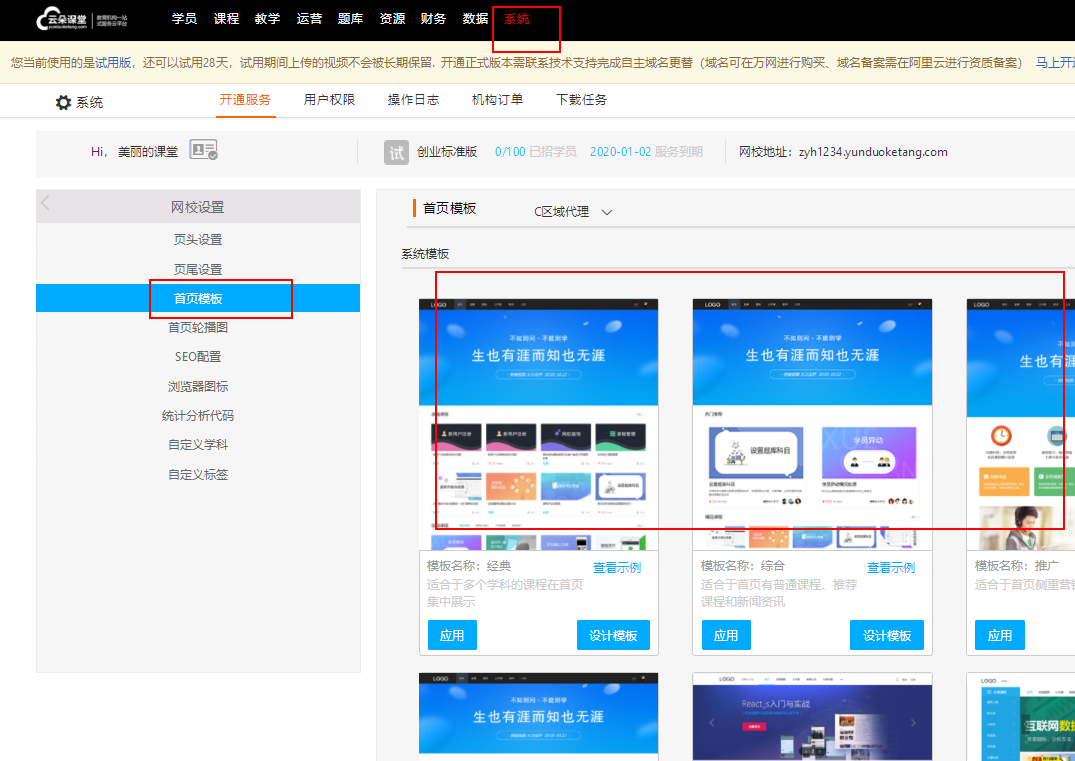Open the 题库 top menu
1075x761 pixels.
(x=350, y=19)
